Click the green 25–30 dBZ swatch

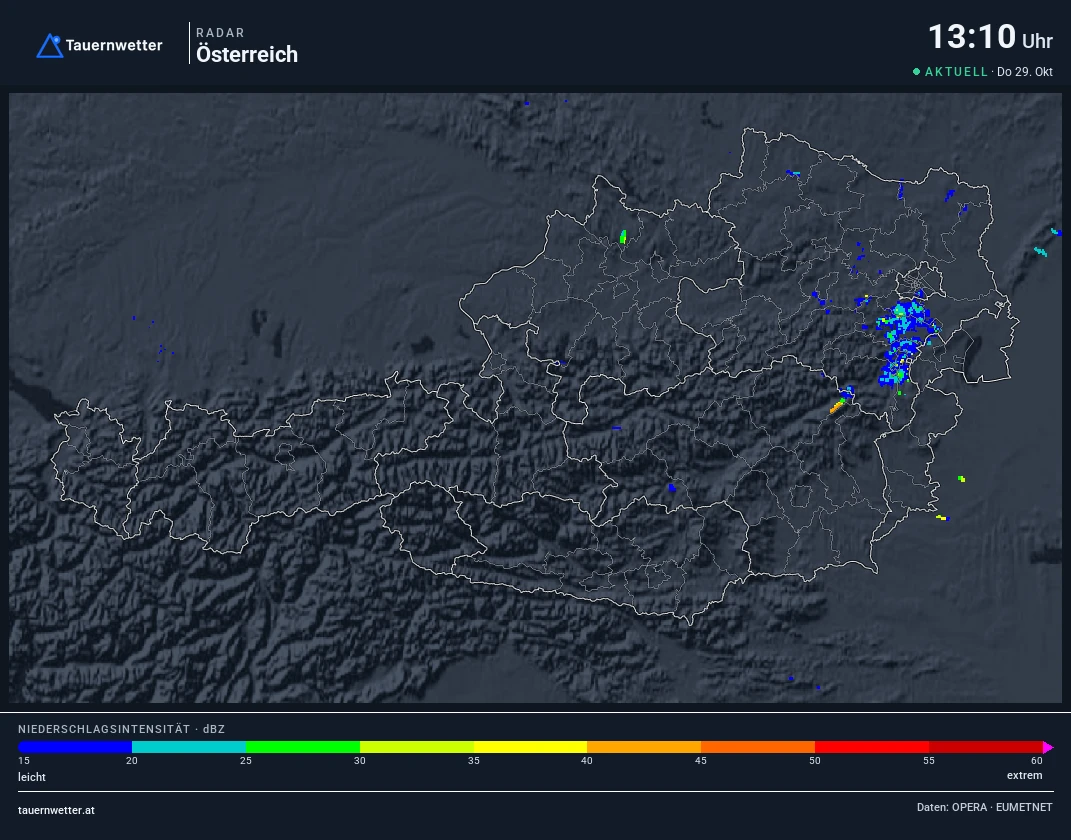click(303, 747)
